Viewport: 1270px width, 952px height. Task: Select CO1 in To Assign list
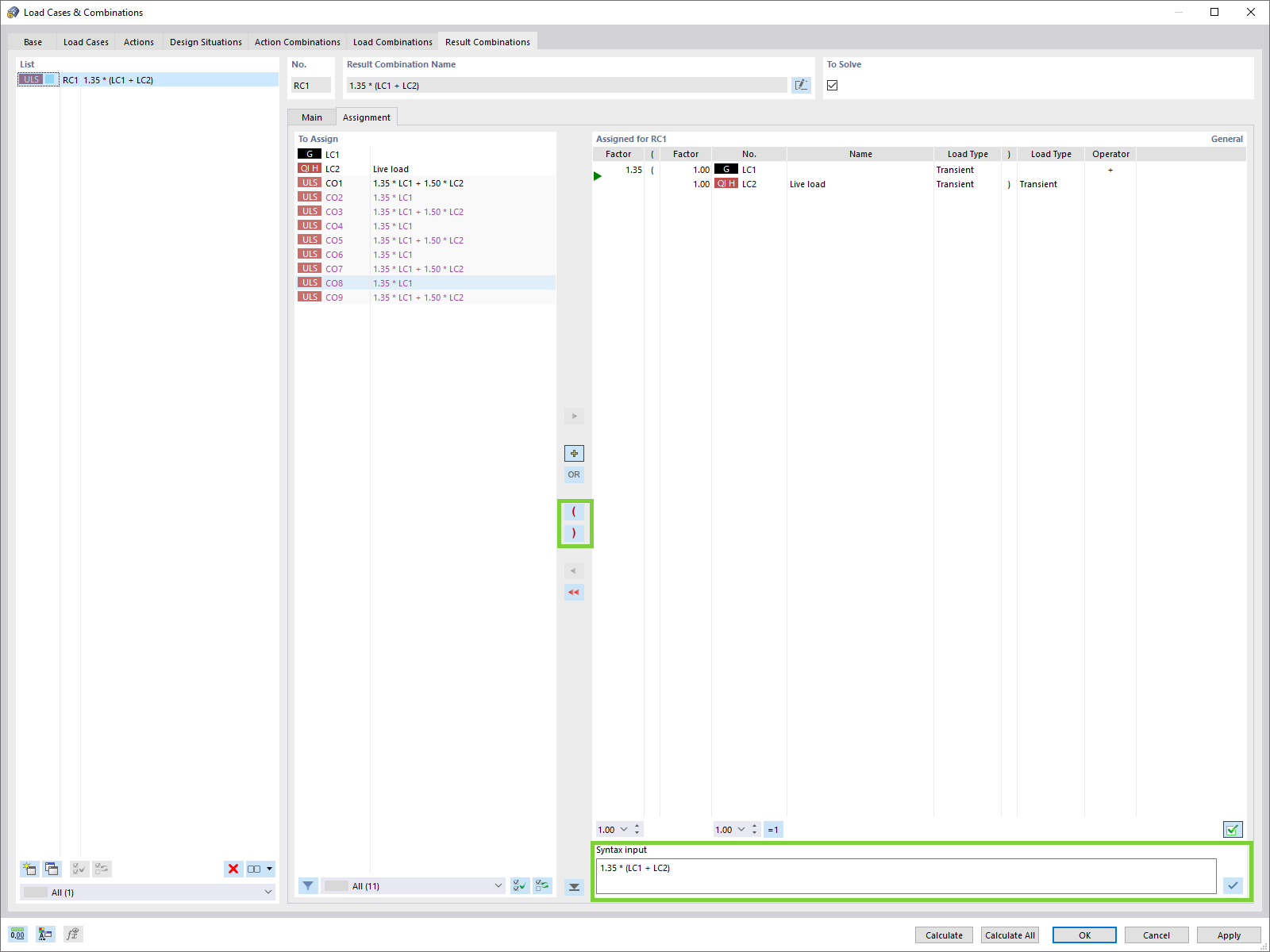[x=425, y=183]
